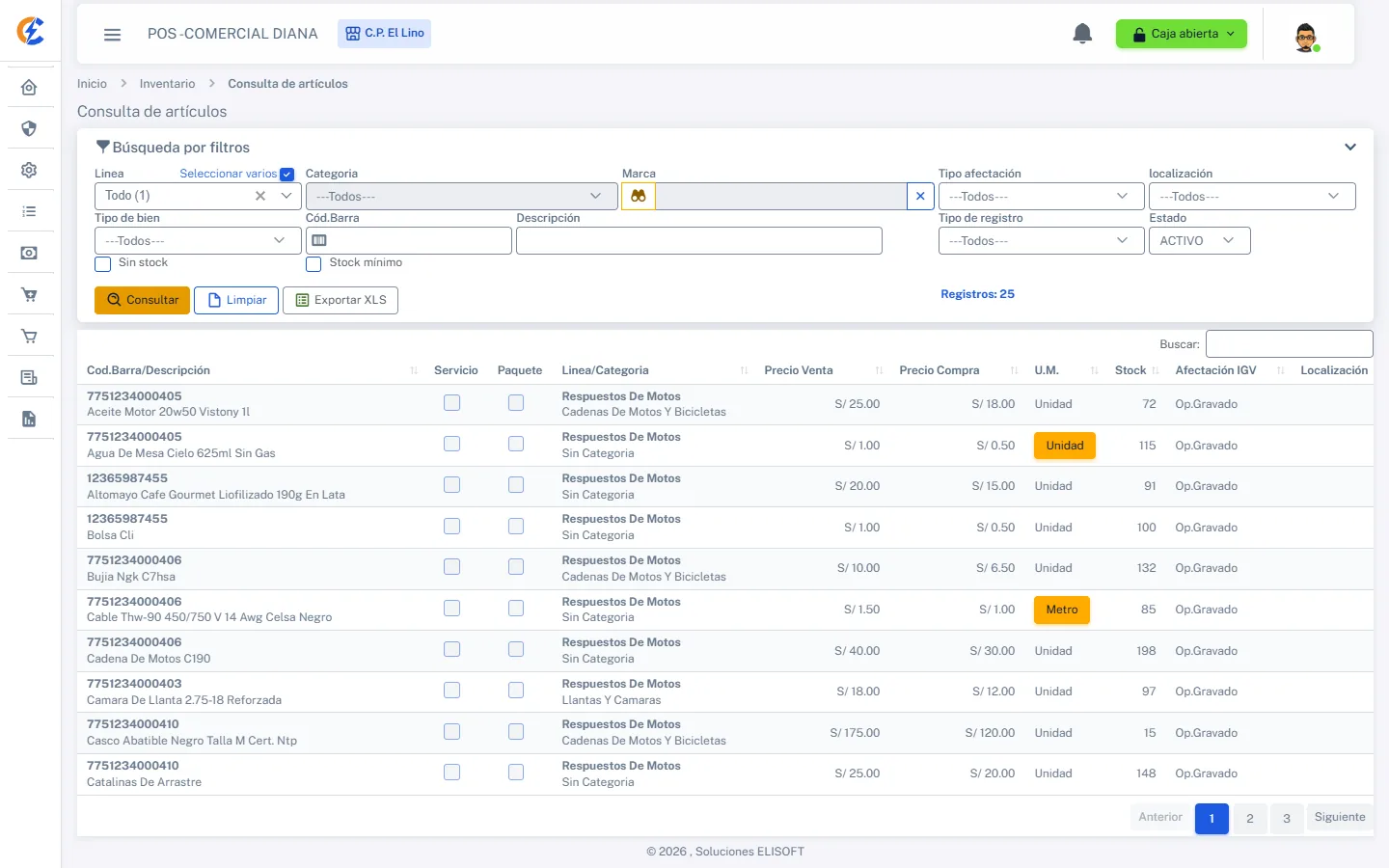
Task: Clear the Linea selection 'Todo (1)'
Action: click(260, 196)
